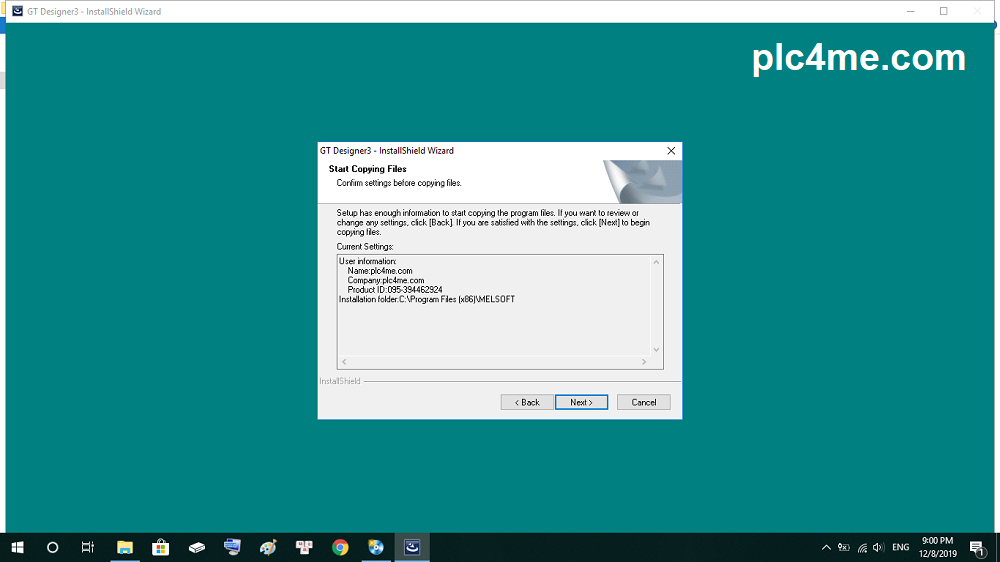Screen dimensions: 1000x562
Task: Open the volume control in system tray
Action: pyautogui.click(x=878, y=547)
